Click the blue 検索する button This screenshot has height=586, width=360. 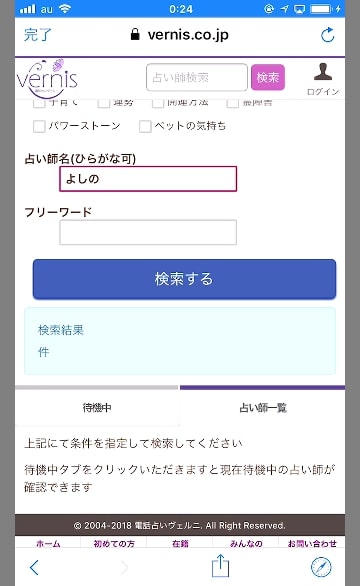(x=184, y=279)
